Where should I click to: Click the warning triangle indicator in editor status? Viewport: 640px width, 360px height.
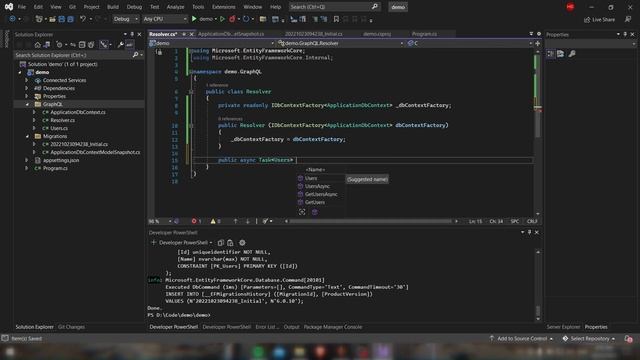click(216, 221)
